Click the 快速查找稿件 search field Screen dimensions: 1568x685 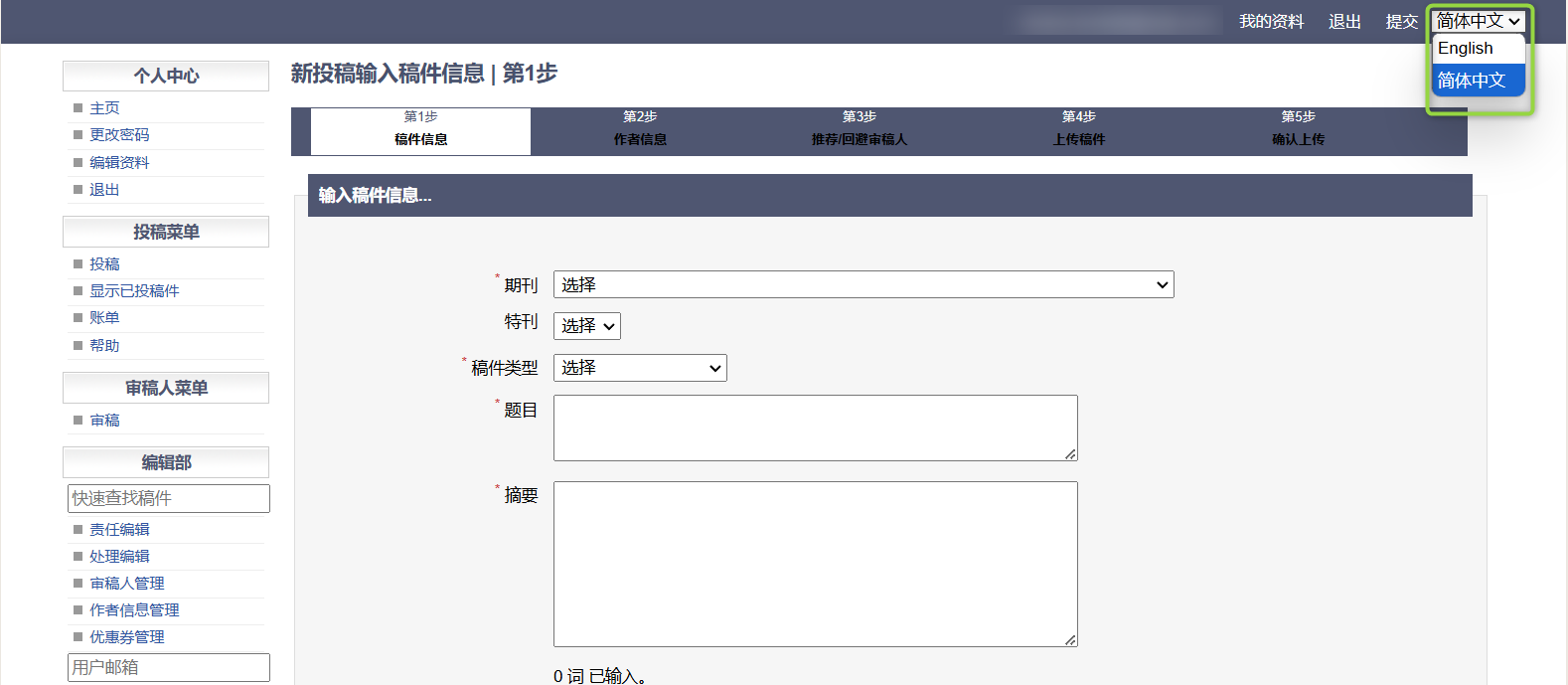168,498
